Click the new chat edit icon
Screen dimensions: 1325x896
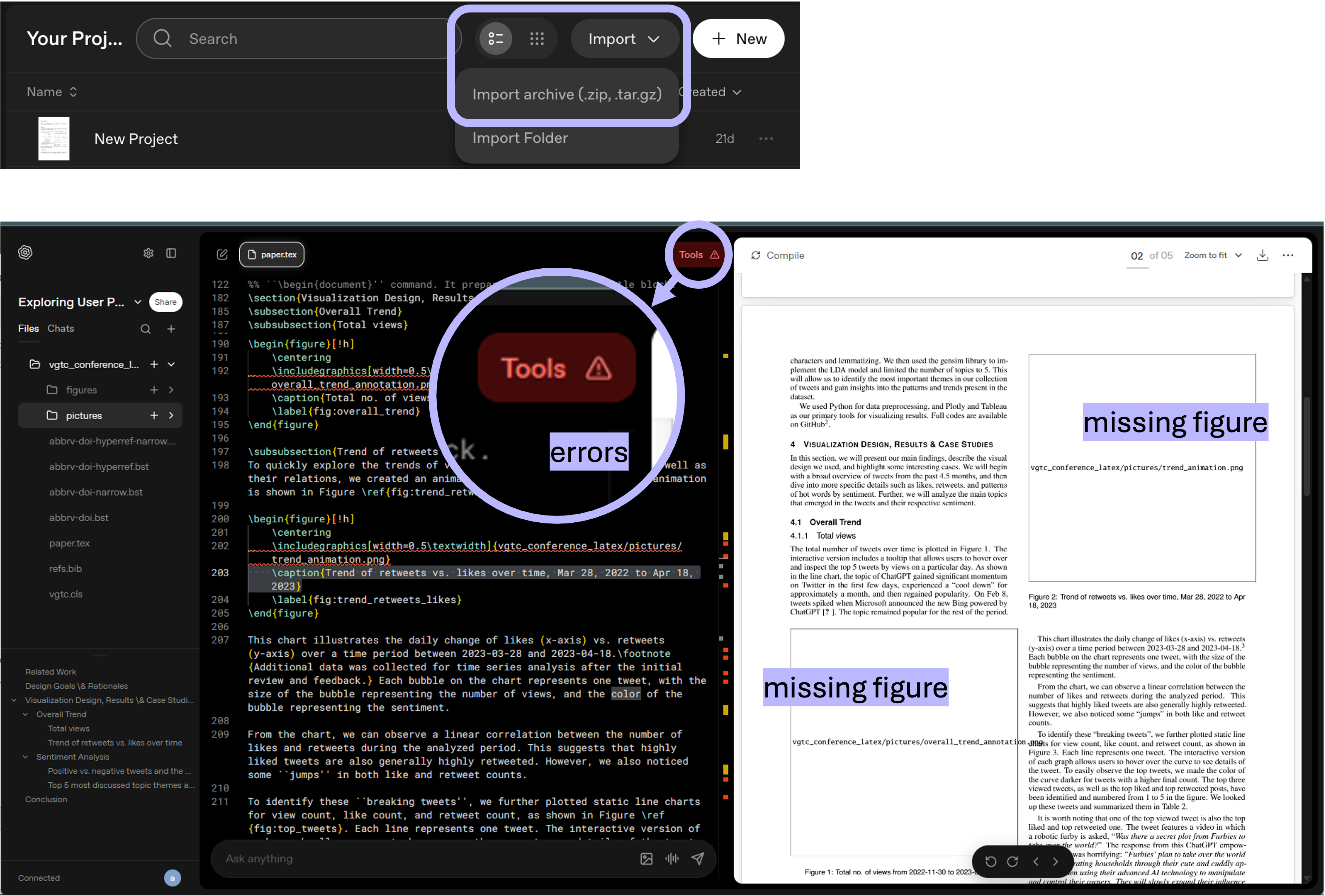(x=222, y=254)
